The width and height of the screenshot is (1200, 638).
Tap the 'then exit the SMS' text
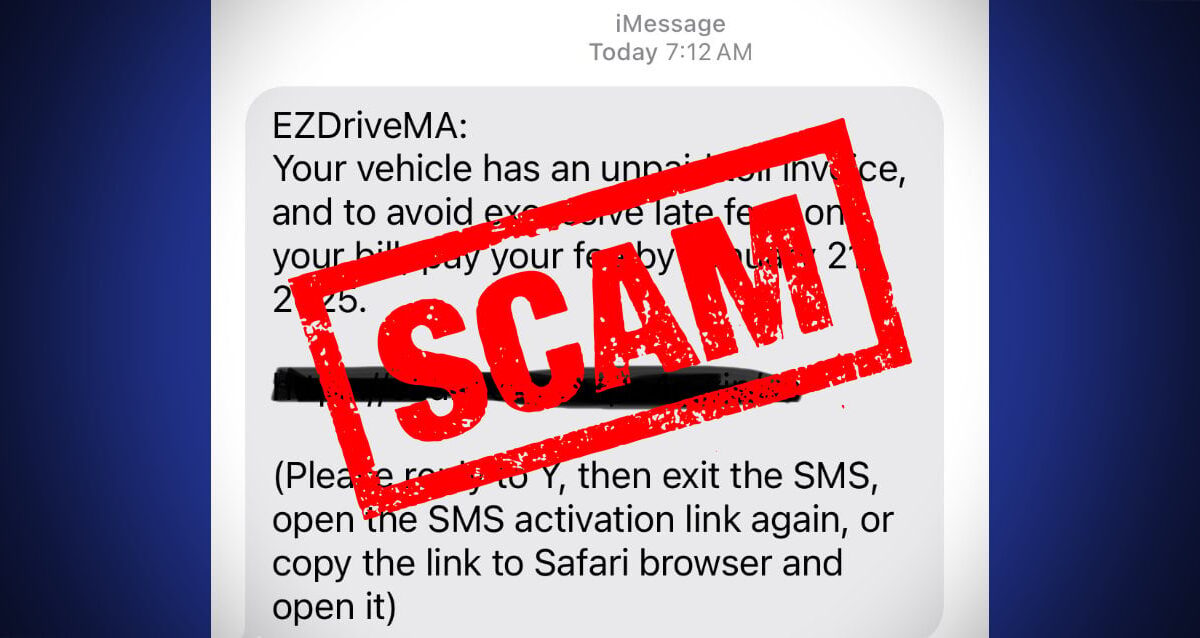[728, 477]
